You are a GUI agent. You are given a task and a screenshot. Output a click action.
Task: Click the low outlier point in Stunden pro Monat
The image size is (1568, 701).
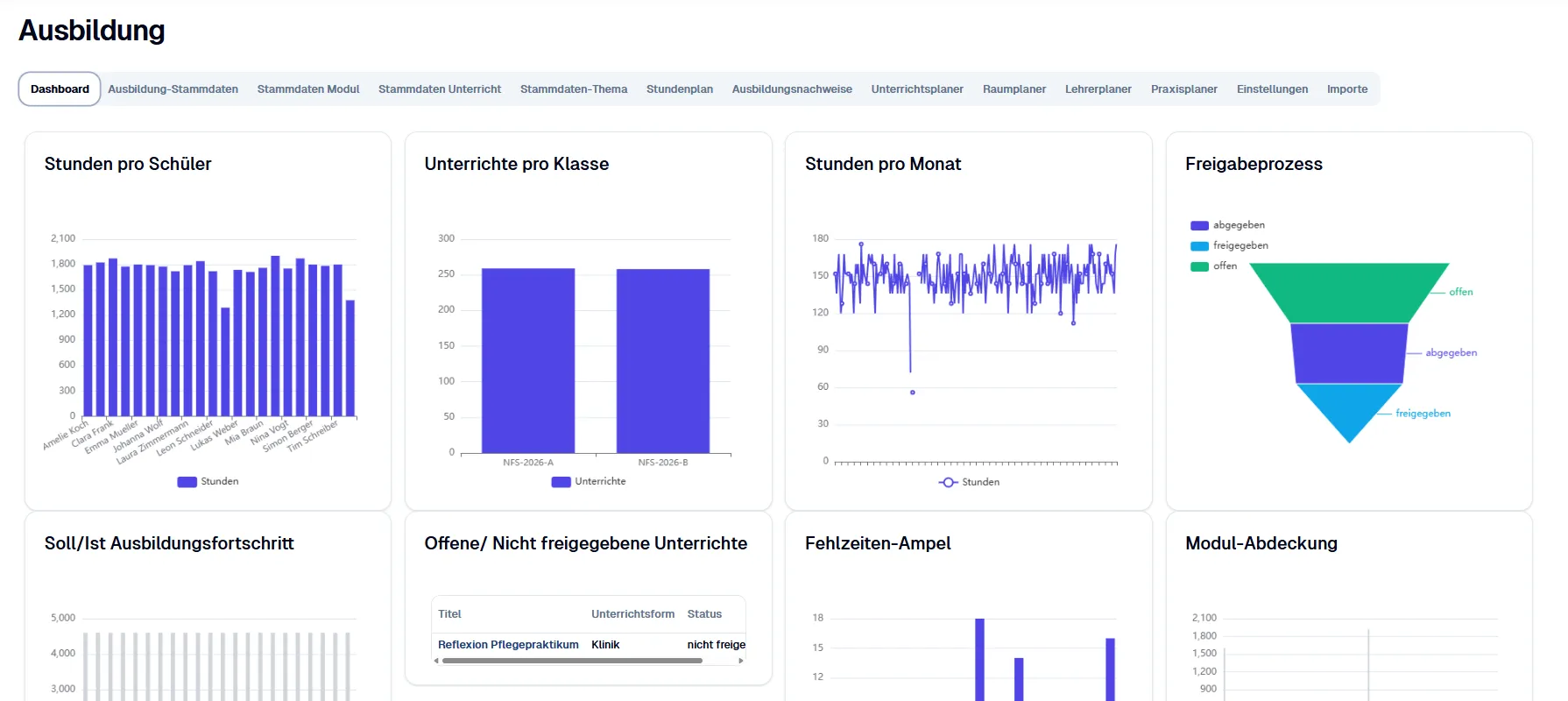point(912,393)
